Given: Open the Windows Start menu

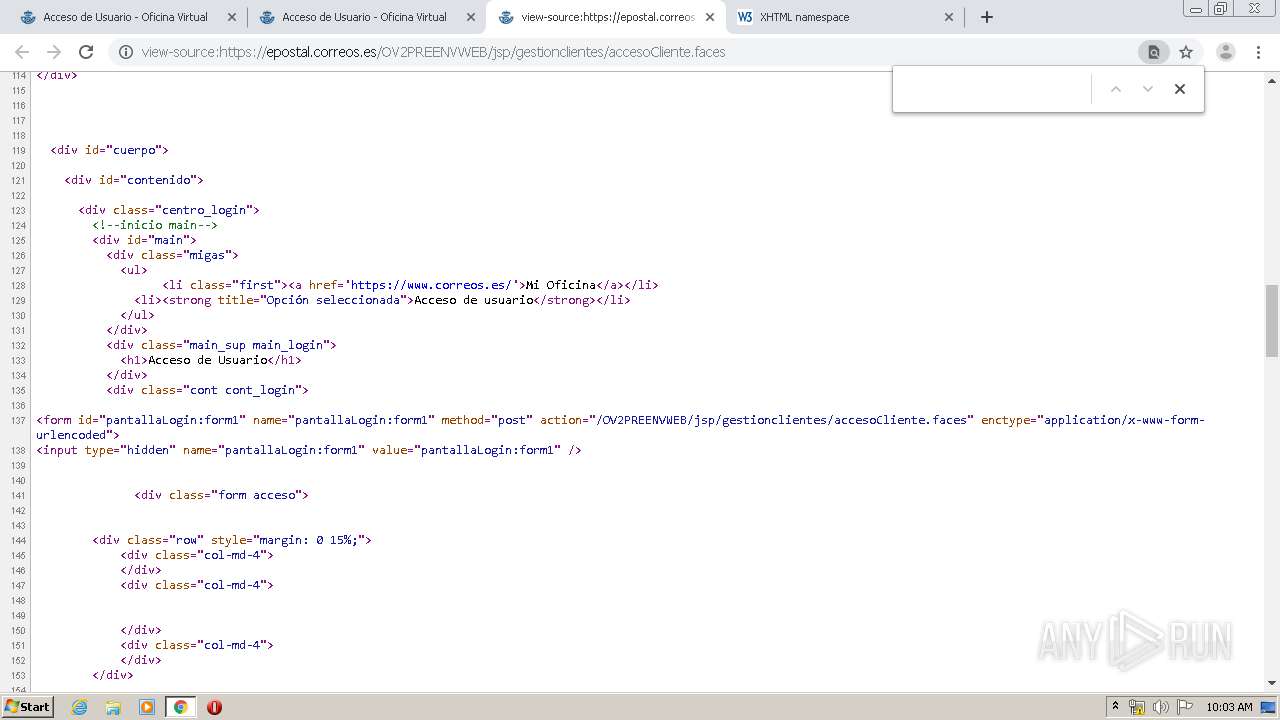Looking at the screenshot, I should pyautogui.click(x=28, y=707).
